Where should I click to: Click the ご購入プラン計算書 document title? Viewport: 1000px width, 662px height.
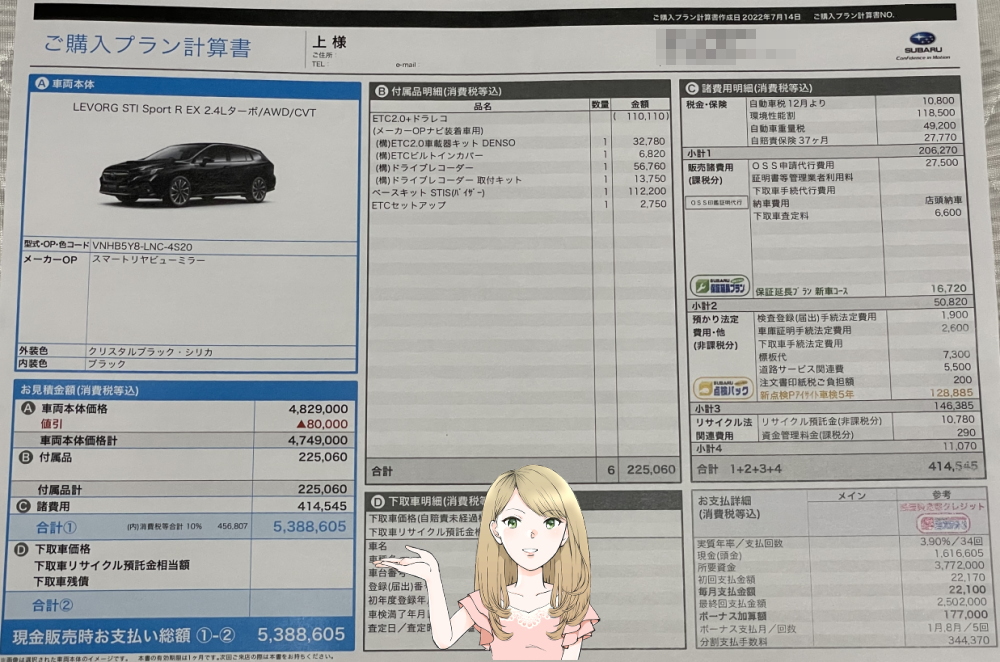146,47
